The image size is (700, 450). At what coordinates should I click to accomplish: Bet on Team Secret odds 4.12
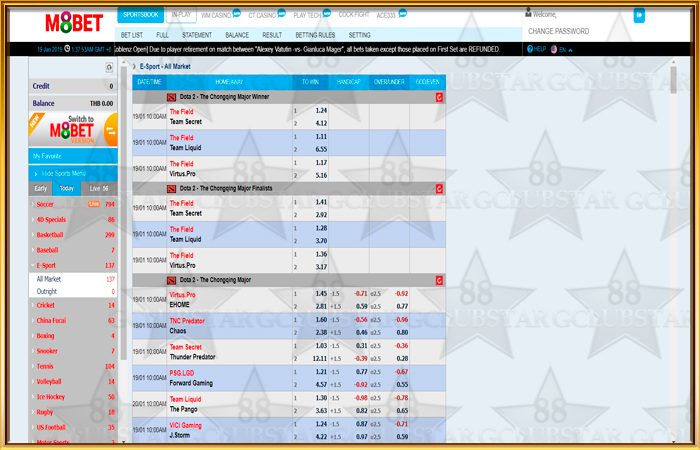[x=321, y=124]
